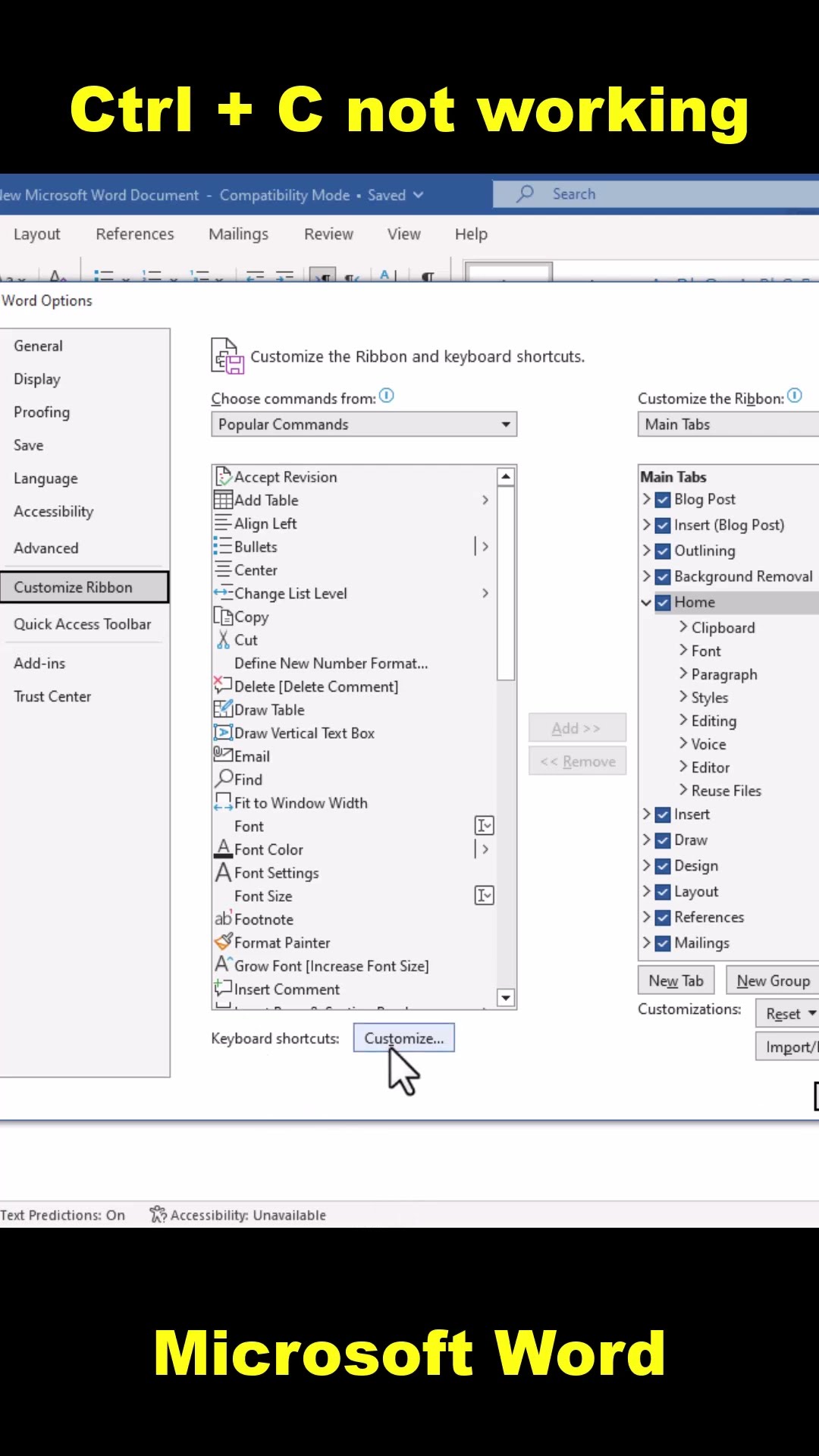This screenshot has height=1456, width=819.
Task: Uncheck the Insert (Blog Post) checkbox
Action: coord(663,525)
